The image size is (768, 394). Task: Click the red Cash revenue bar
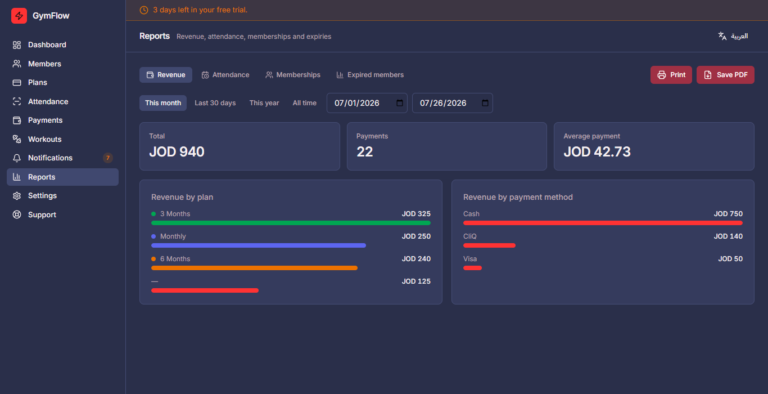[x=603, y=223]
